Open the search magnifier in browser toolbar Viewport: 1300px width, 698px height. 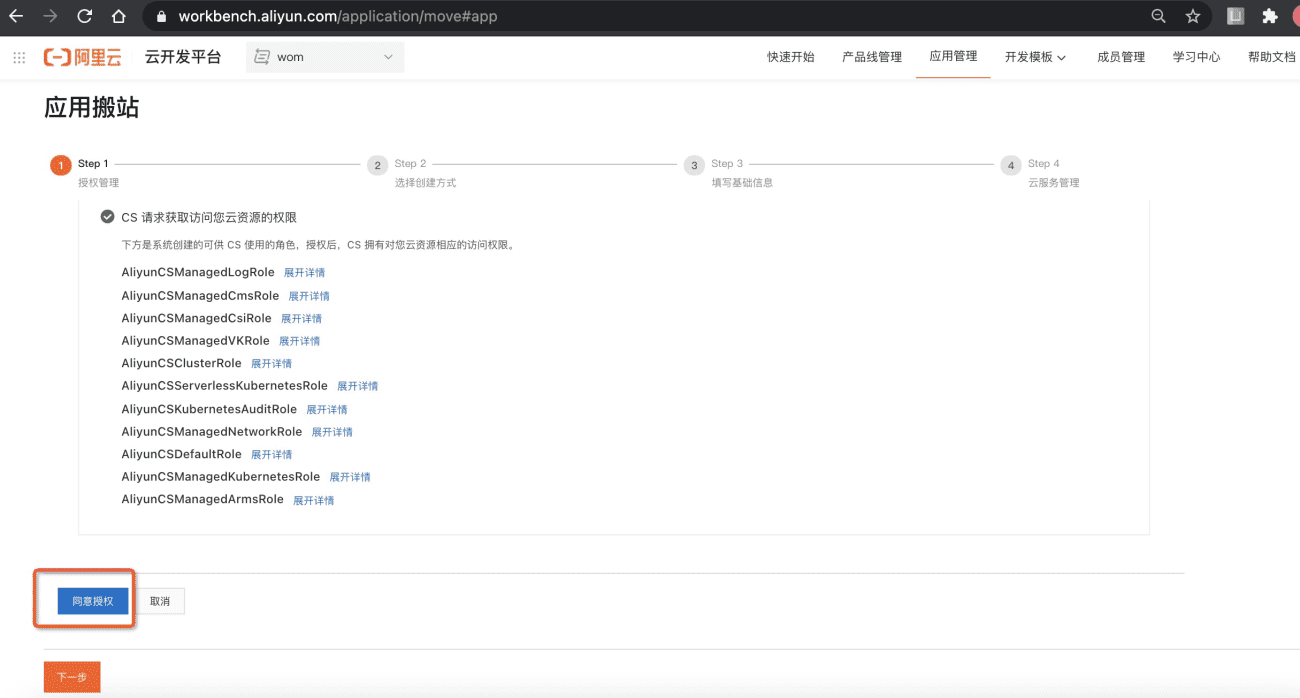[x=1158, y=16]
